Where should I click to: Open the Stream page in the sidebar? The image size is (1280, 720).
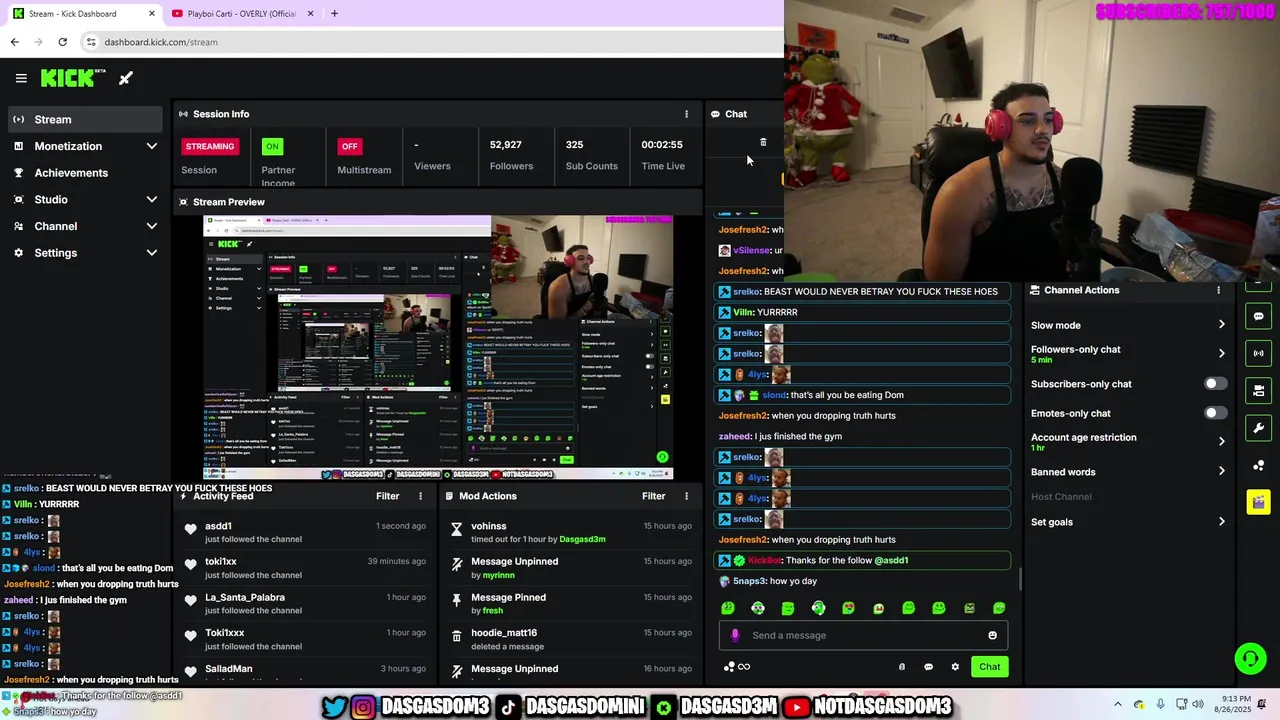pyautogui.click(x=85, y=119)
